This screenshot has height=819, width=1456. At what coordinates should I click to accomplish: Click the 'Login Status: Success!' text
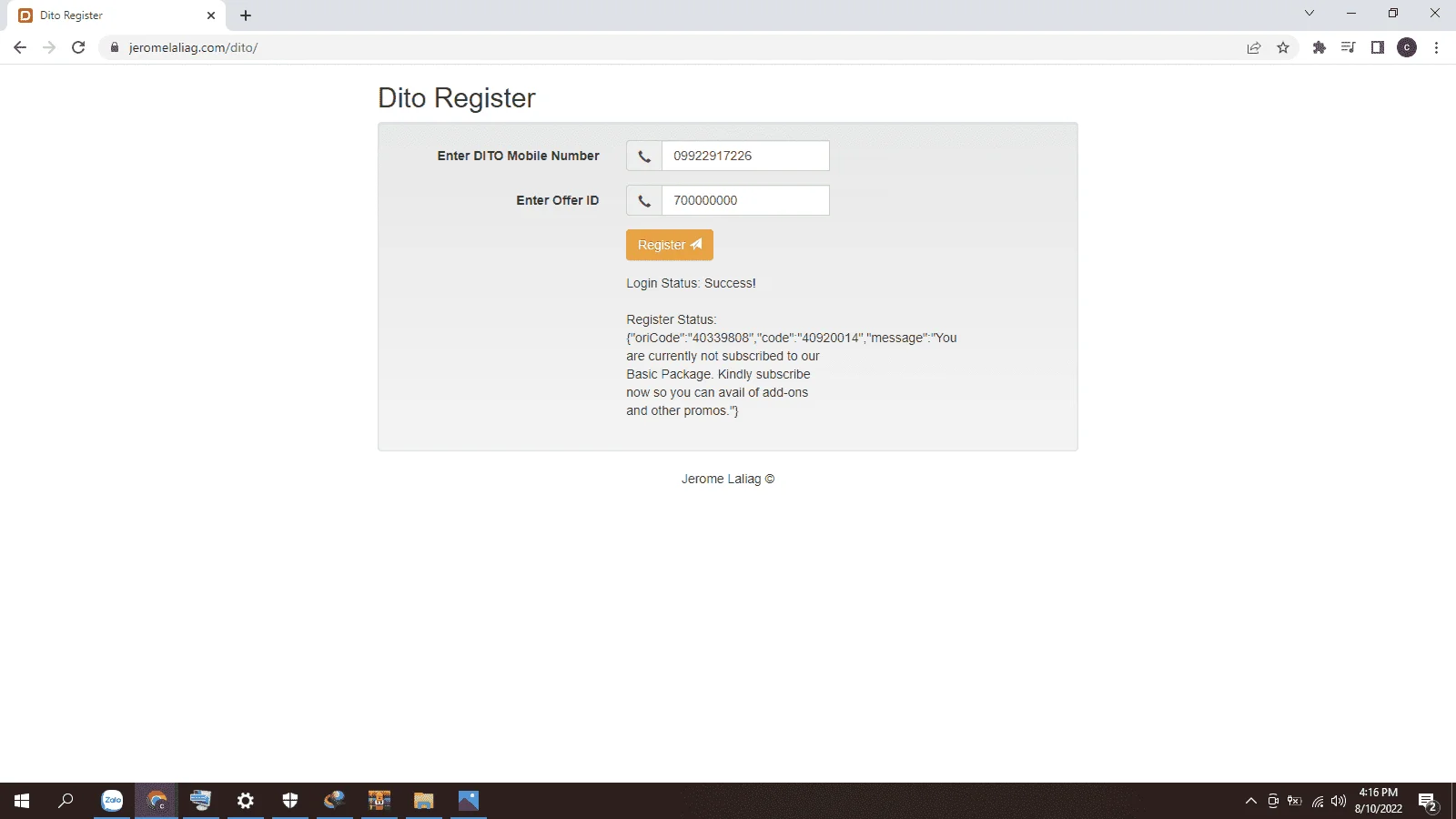[691, 283]
